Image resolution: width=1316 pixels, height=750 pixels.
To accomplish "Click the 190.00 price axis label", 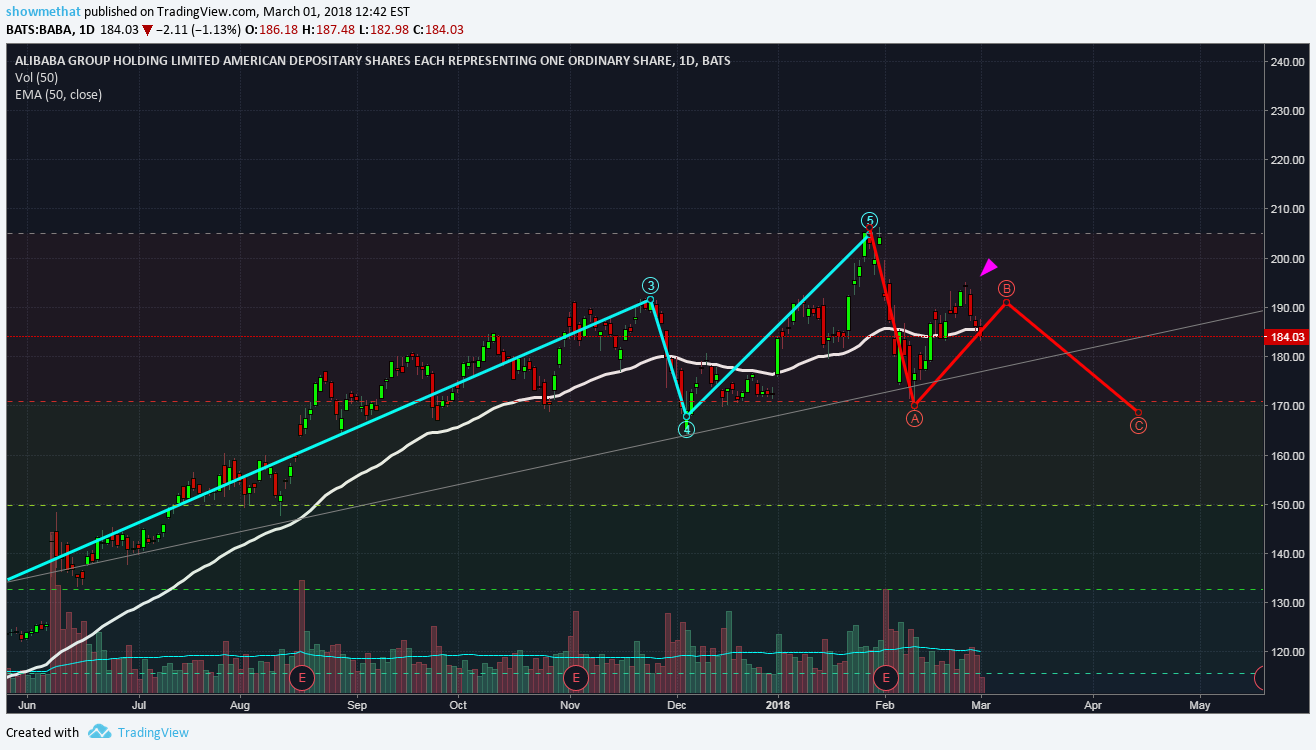I will [1286, 308].
